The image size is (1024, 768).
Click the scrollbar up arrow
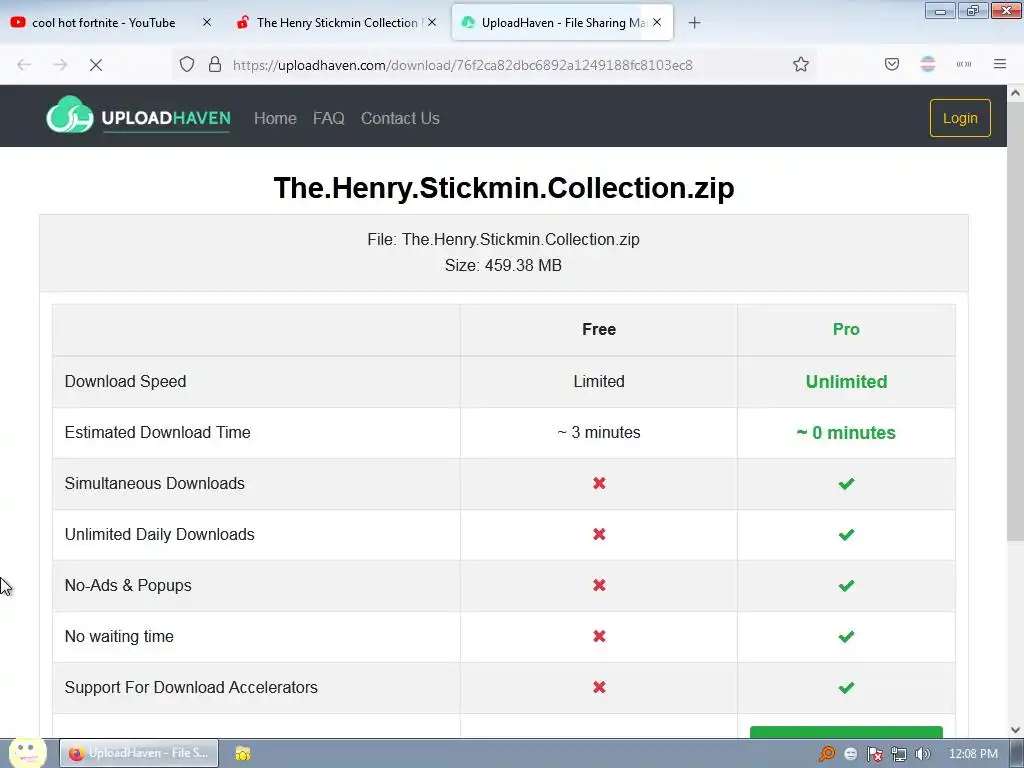pyautogui.click(x=1015, y=93)
